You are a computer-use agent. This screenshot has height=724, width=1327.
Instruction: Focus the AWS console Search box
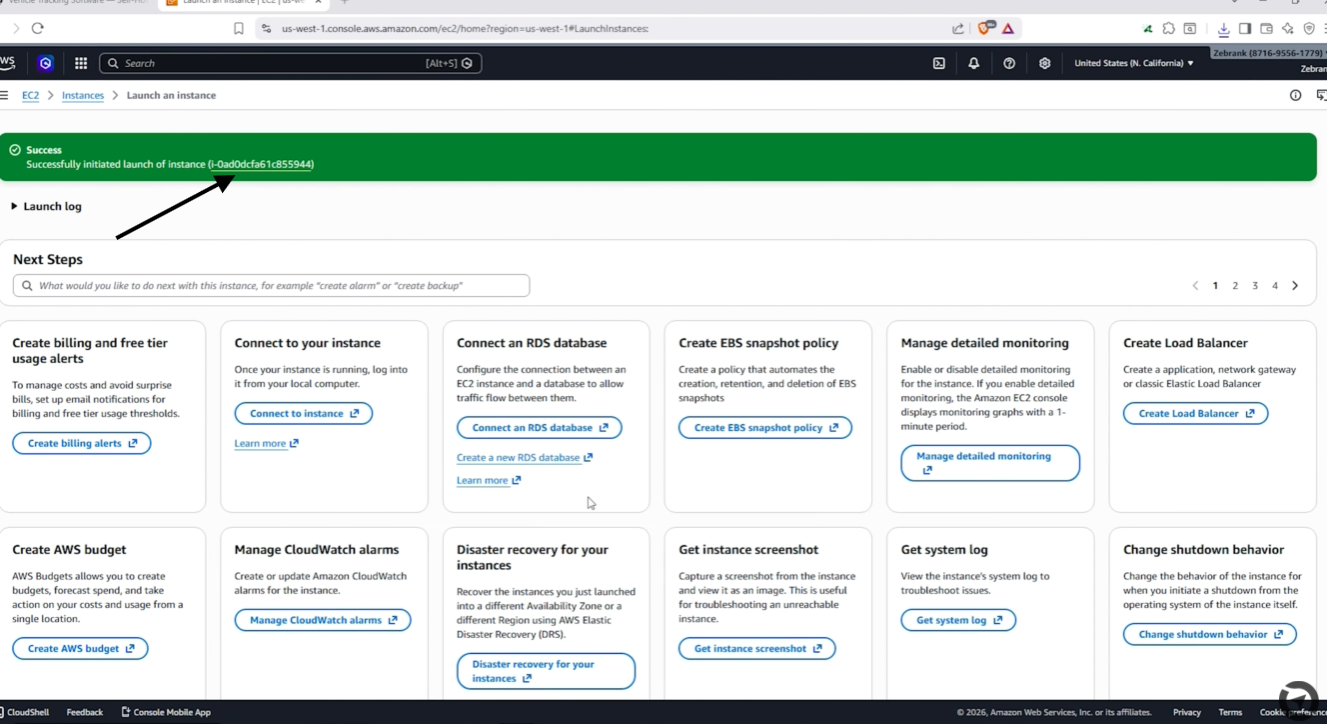pos(291,63)
